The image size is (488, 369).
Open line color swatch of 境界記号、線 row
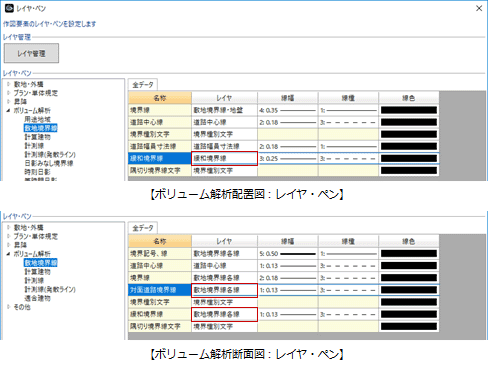(409, 254)
